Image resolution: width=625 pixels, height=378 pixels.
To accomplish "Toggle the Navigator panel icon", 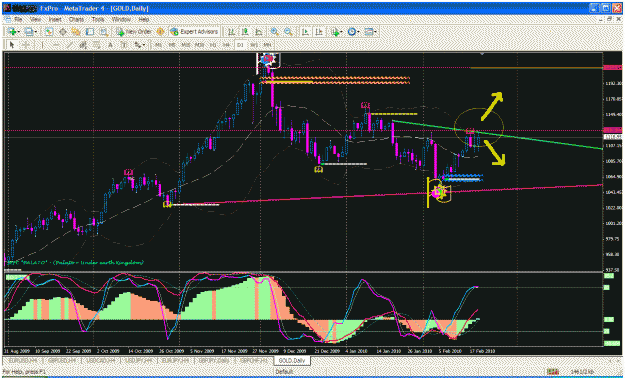I will (x=76, y=32).
